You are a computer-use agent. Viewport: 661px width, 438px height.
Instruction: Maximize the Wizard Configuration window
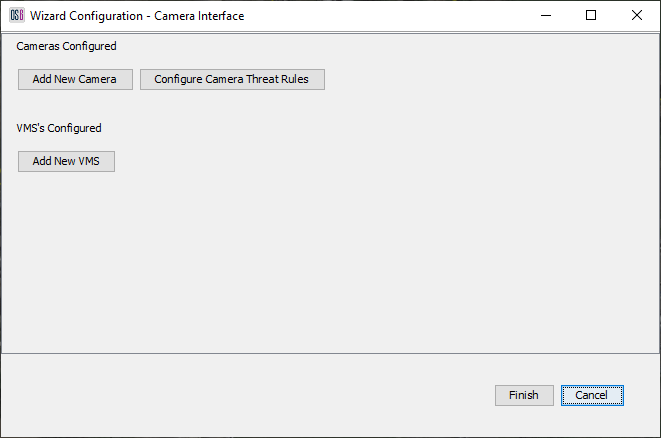click(591, 16)
